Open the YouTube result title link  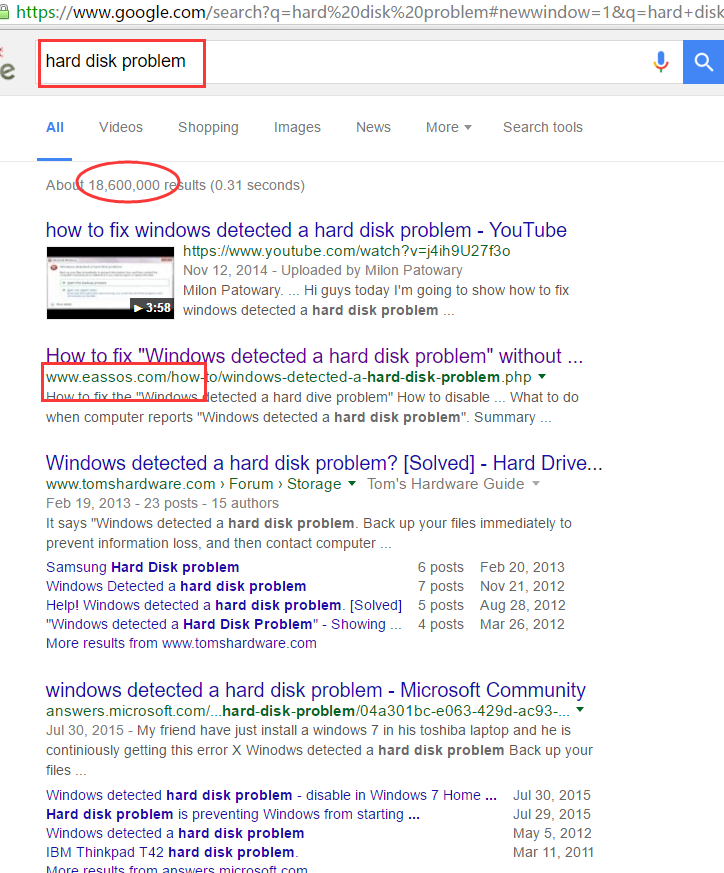(306, 230)
